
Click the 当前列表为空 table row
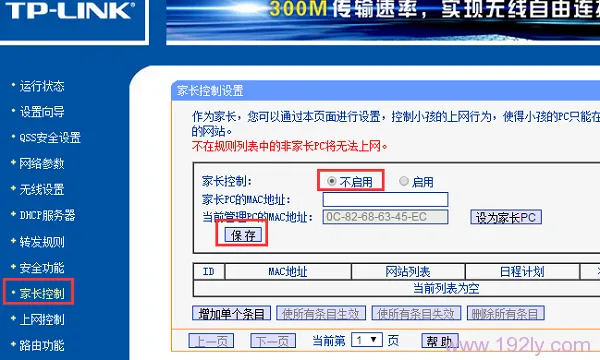pos(397,288)
